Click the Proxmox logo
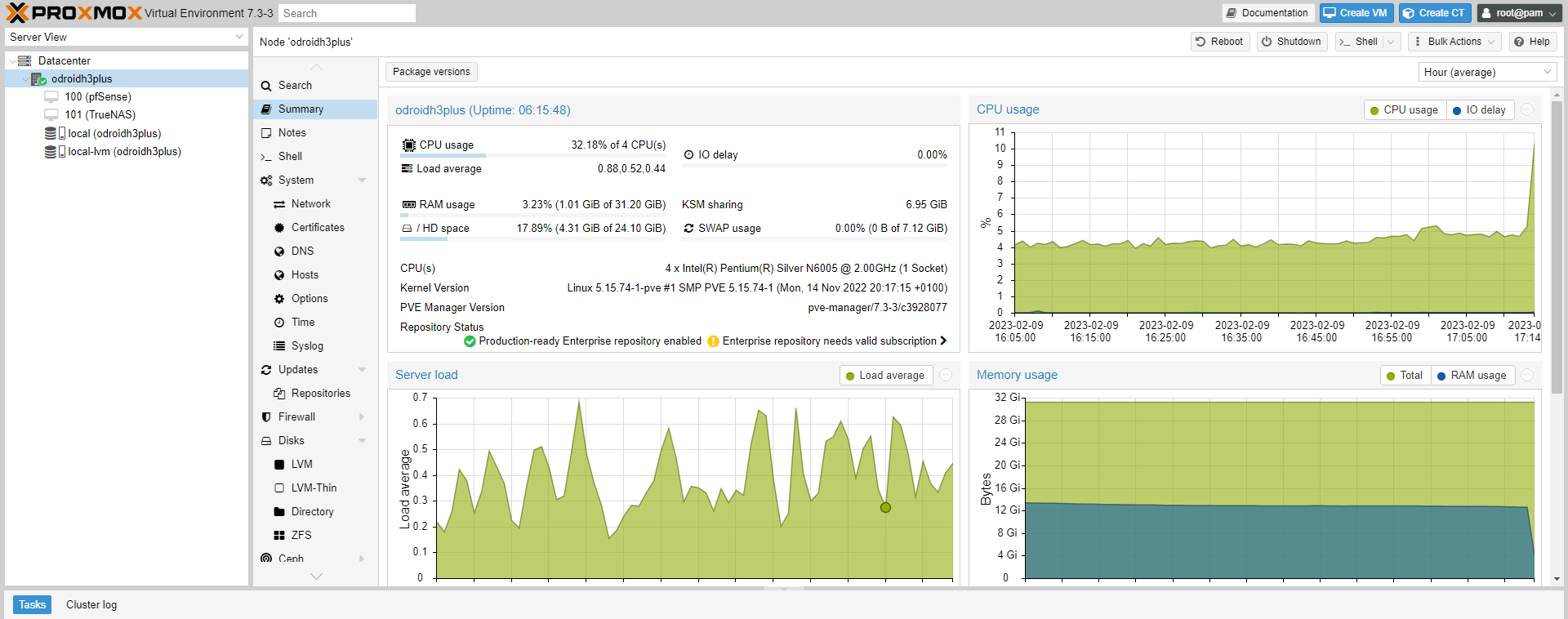This screenshot has width=1568, height=619. click(73, 12)
